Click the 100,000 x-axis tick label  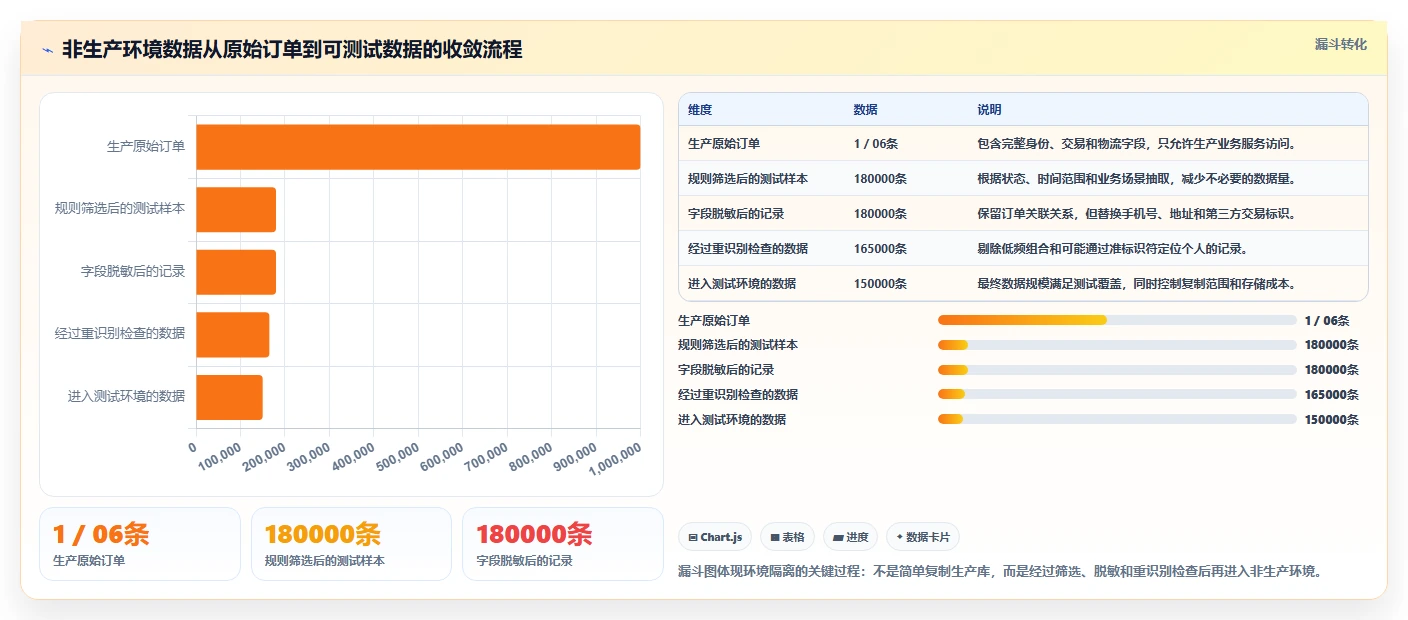[x=222, y=456]
